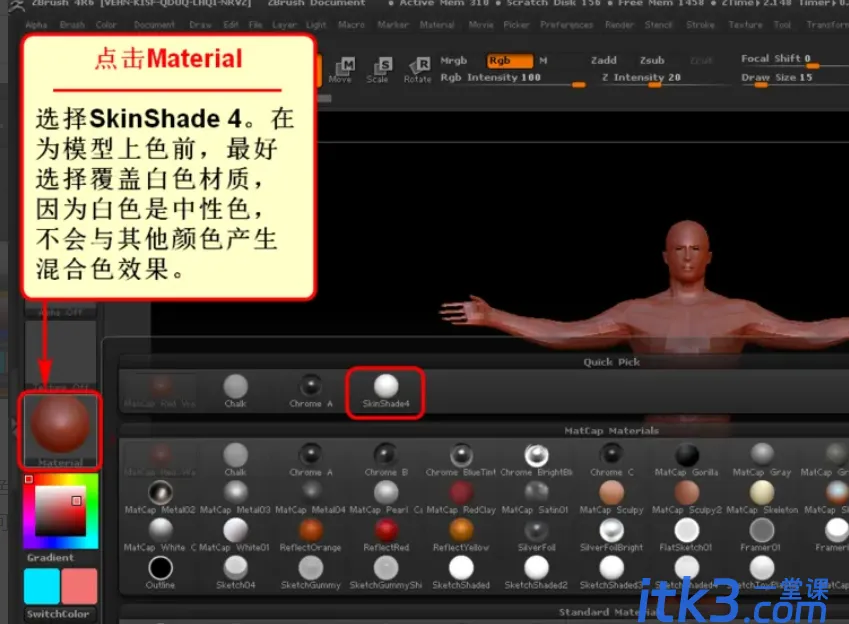Viewport: 849px width, 624px height.
Task: Open the Preferences menu
Action: coord(566,25)
